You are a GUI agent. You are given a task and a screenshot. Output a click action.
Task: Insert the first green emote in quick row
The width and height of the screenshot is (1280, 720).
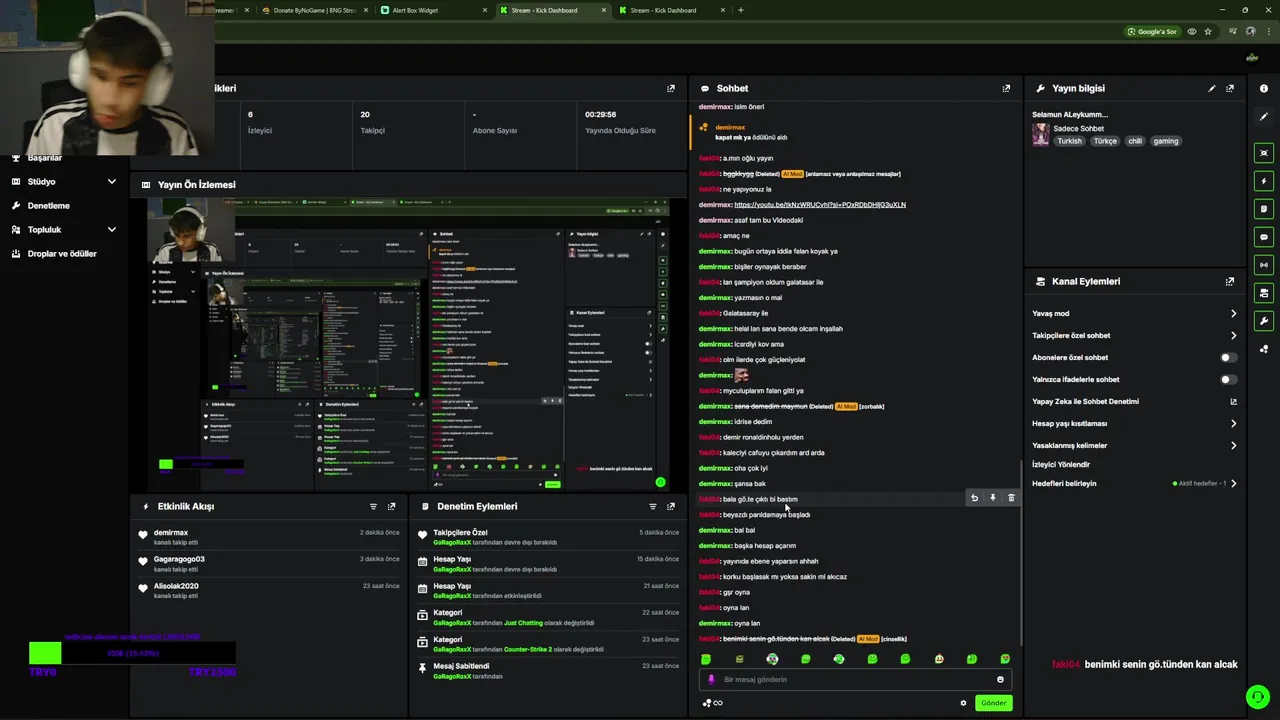(706, 659)
